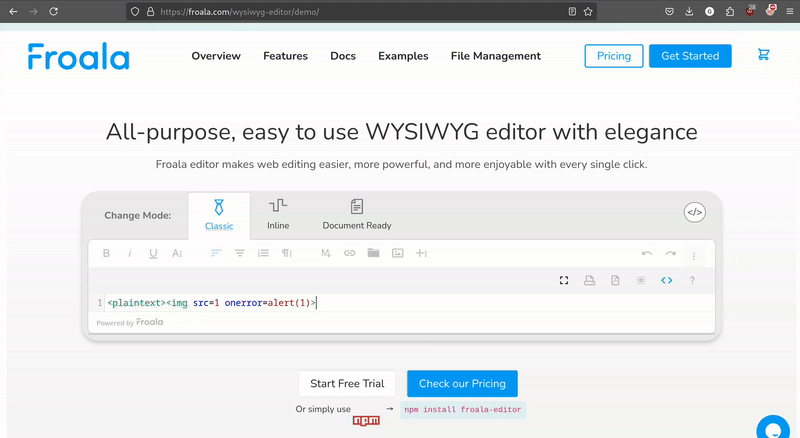The image size is (800, 438).
Task: Toggle bold formatting in editor toolbar
Action: click(x=107, y=254)
